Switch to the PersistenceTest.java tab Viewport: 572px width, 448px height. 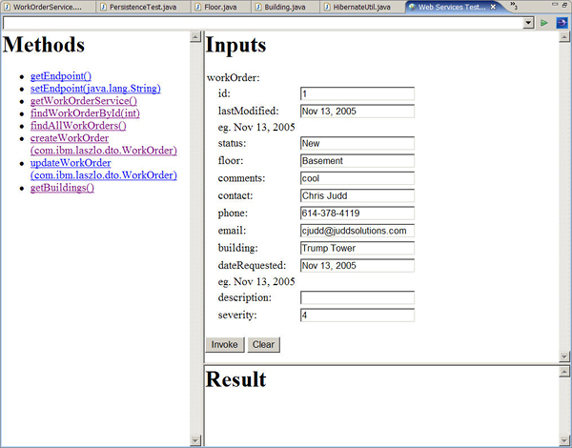tap(139, 7)
